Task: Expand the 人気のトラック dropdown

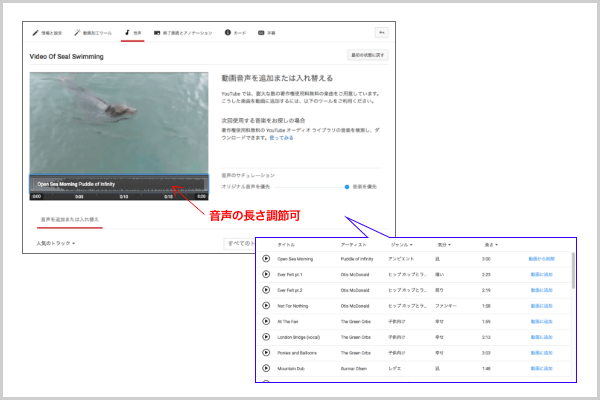Action: [x=55, y=243]
